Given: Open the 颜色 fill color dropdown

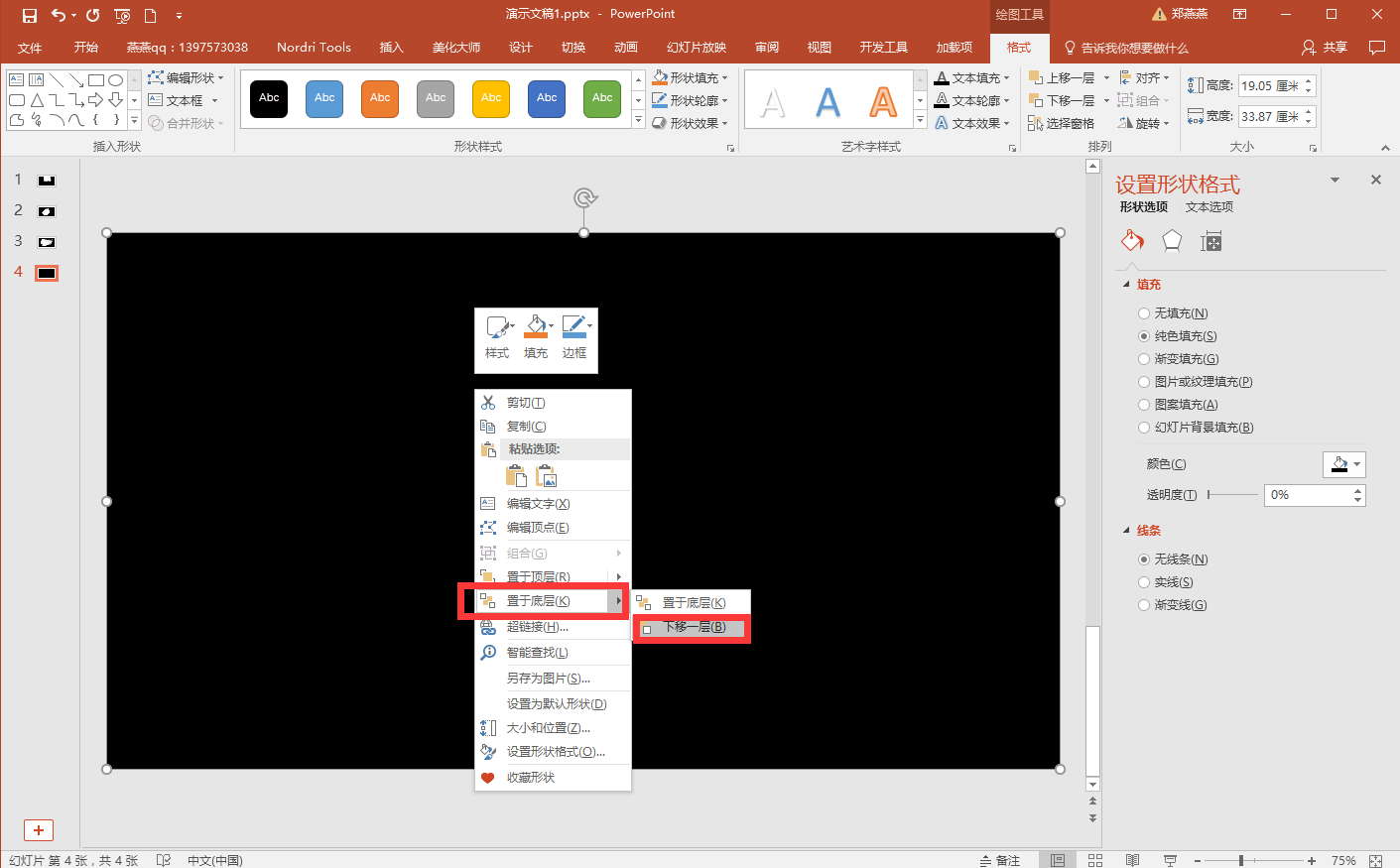Looking at the screenshot, I should point(1344,464).
